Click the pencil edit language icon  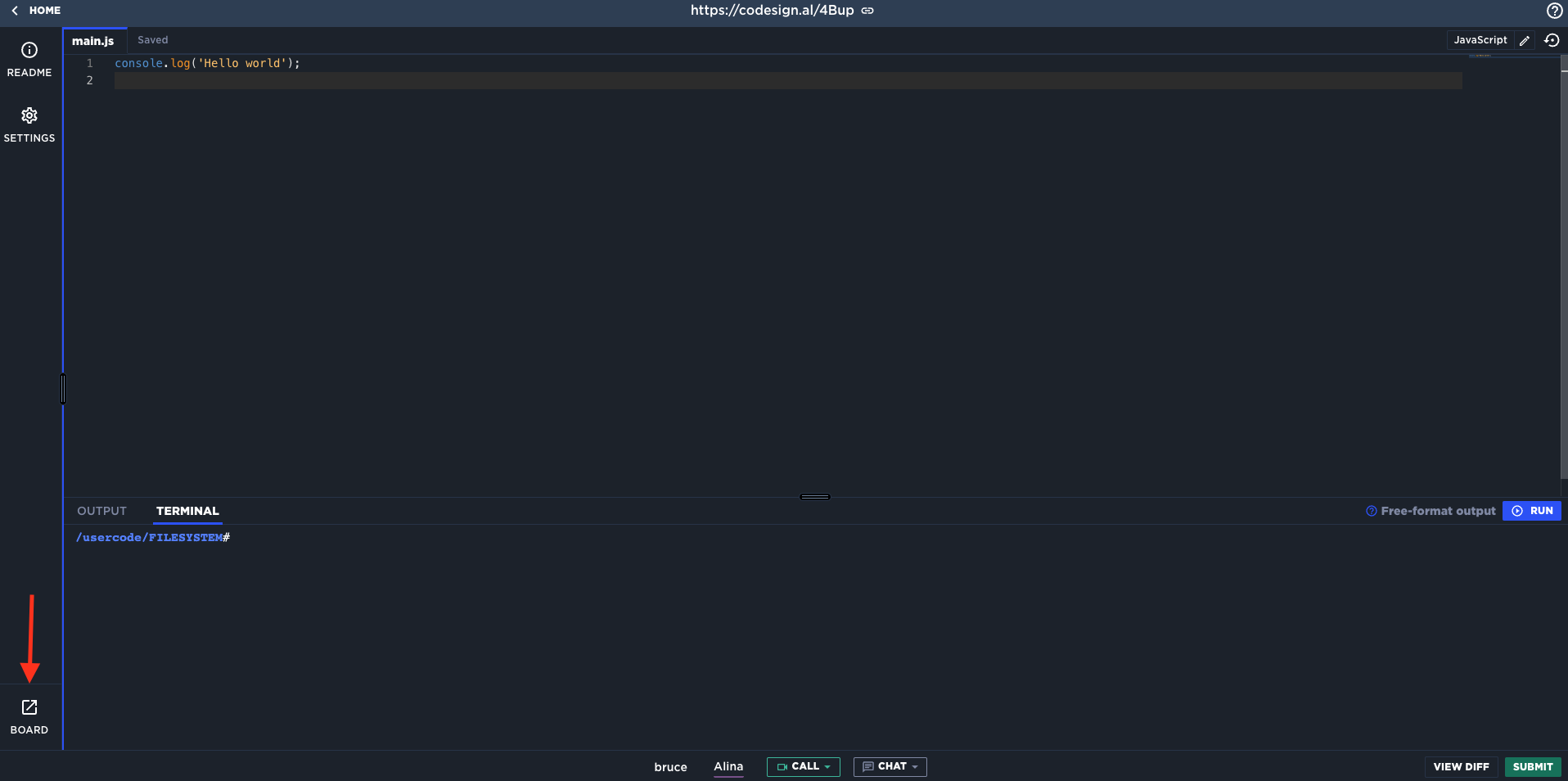tap(1524, 40)
